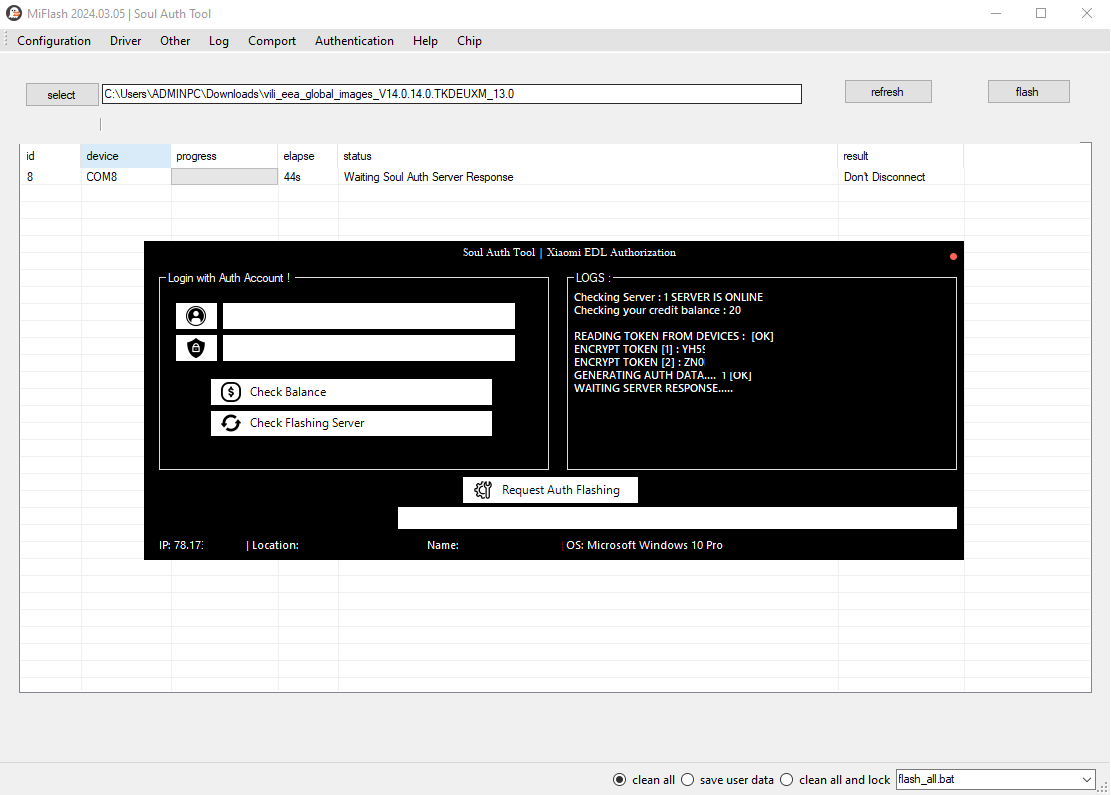Click the password input field
The height and width of the screenshot is (795, 1111).
click(x=368, y=348)
